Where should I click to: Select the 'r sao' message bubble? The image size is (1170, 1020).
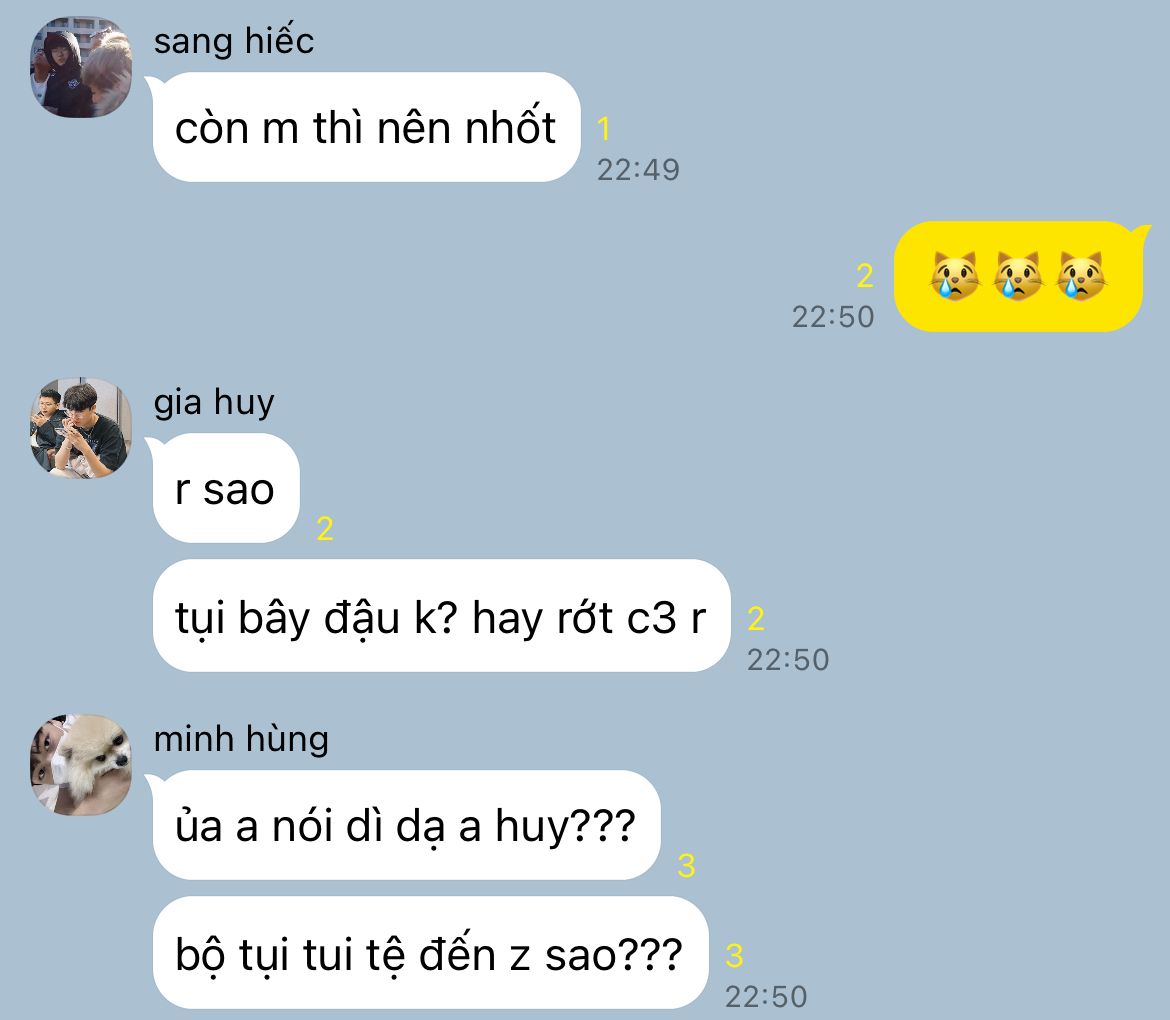[x=226, y=488]
